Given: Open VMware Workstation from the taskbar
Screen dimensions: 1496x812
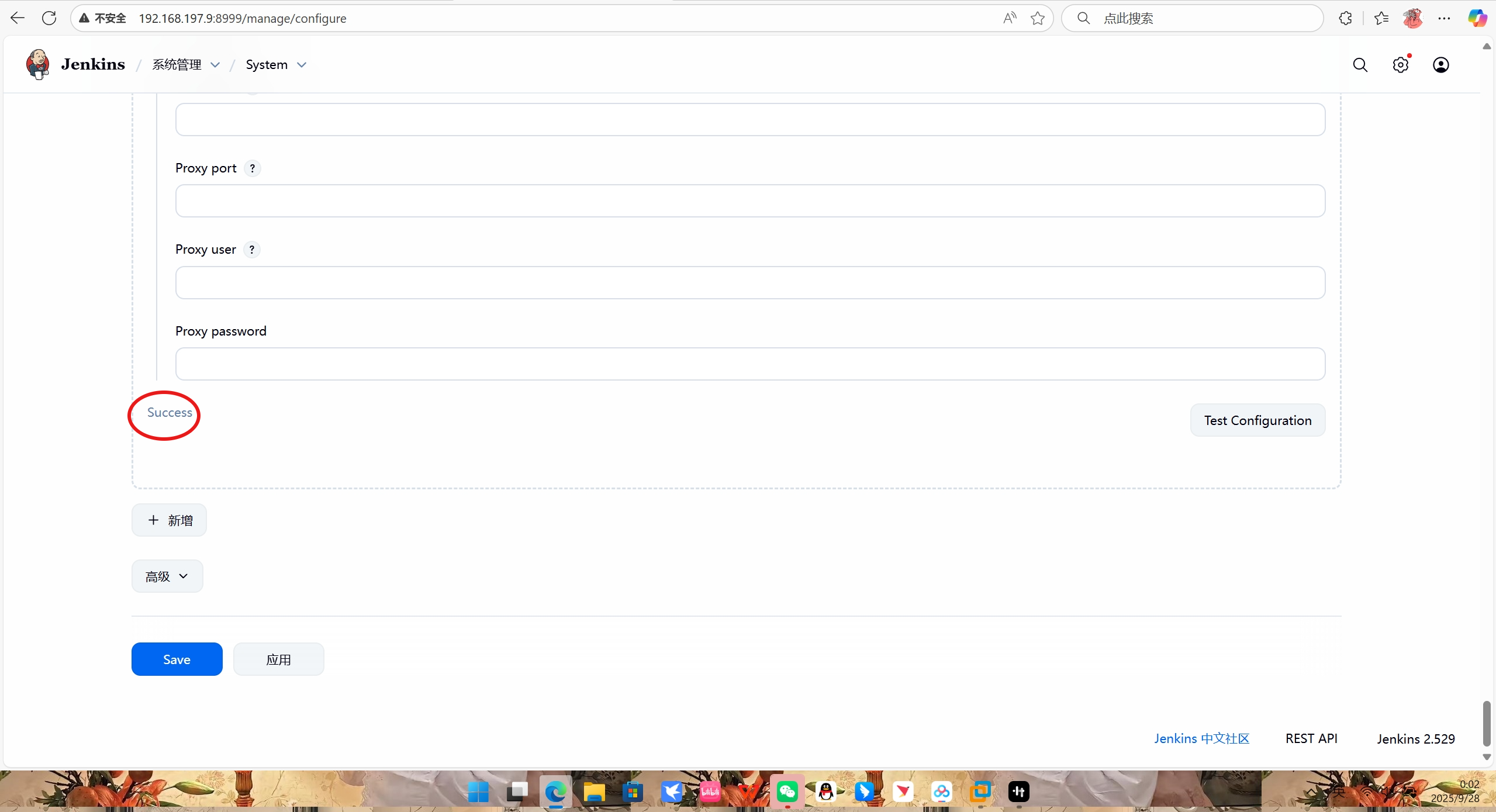Looking at the screenshot, I should 980,792.
